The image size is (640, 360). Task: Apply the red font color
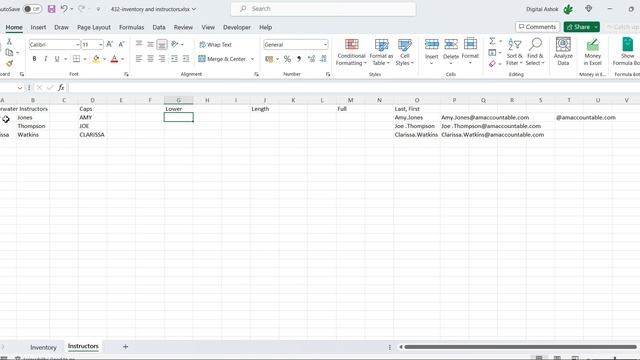click(x=114, y=59)
